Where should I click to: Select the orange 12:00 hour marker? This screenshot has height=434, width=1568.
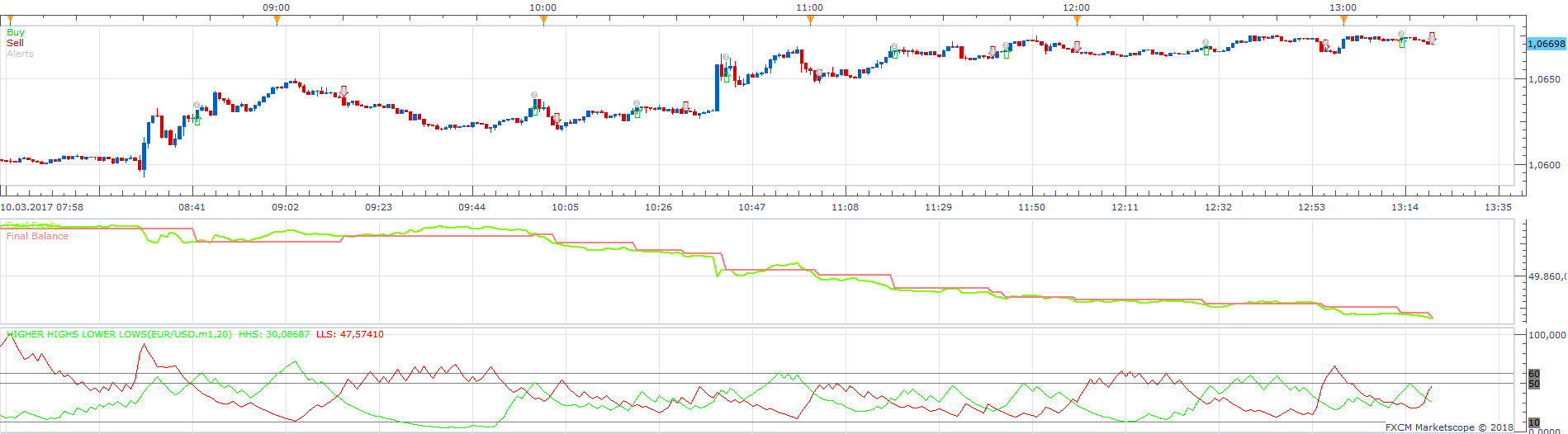(x=1077, y=21)
